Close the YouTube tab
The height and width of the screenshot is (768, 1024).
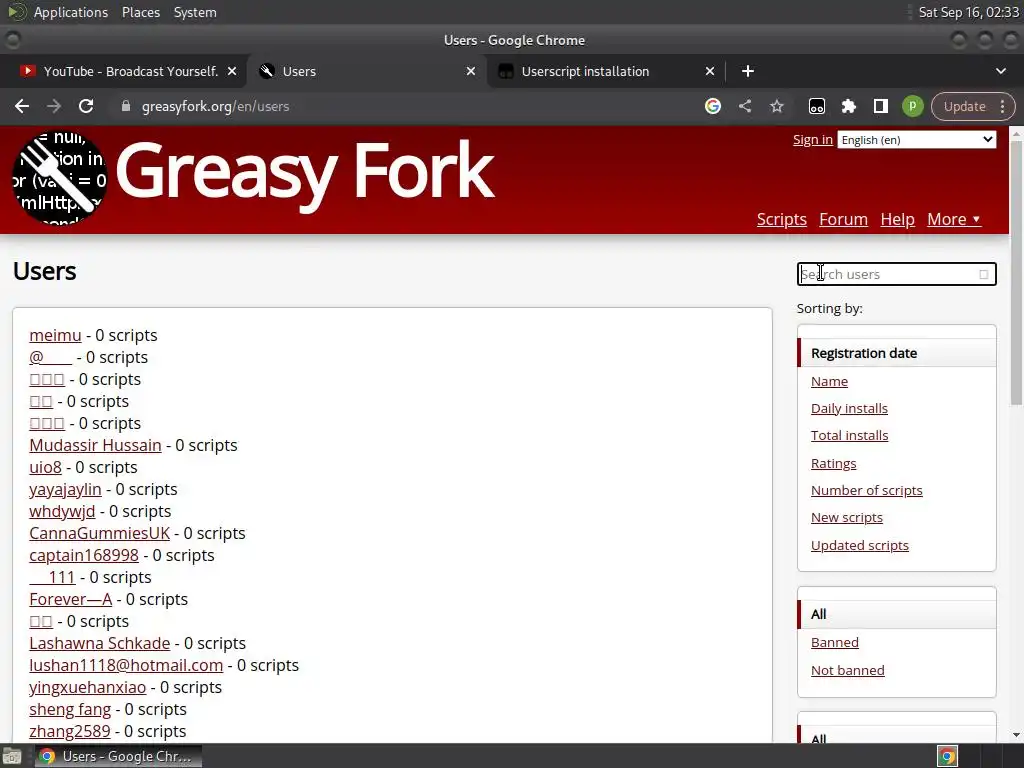point(232,71)
